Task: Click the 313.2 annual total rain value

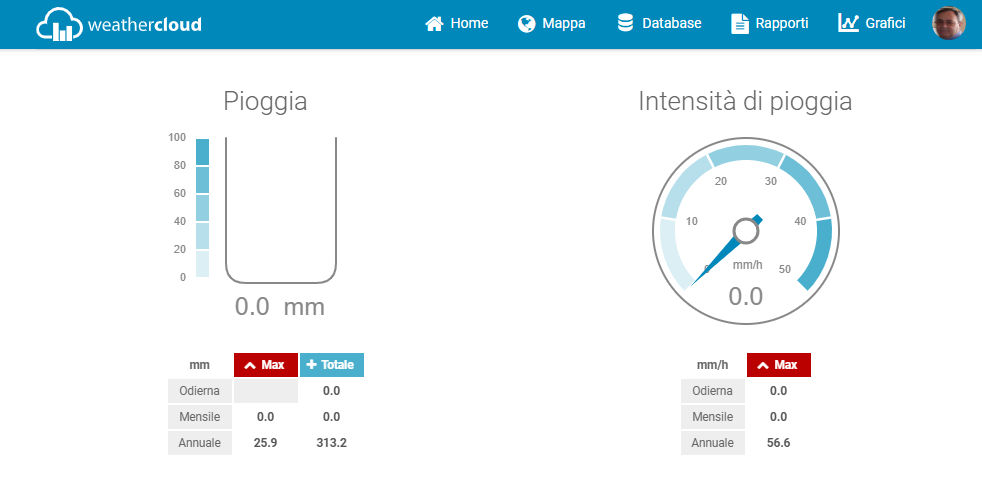Action: (x=331, y=443)
